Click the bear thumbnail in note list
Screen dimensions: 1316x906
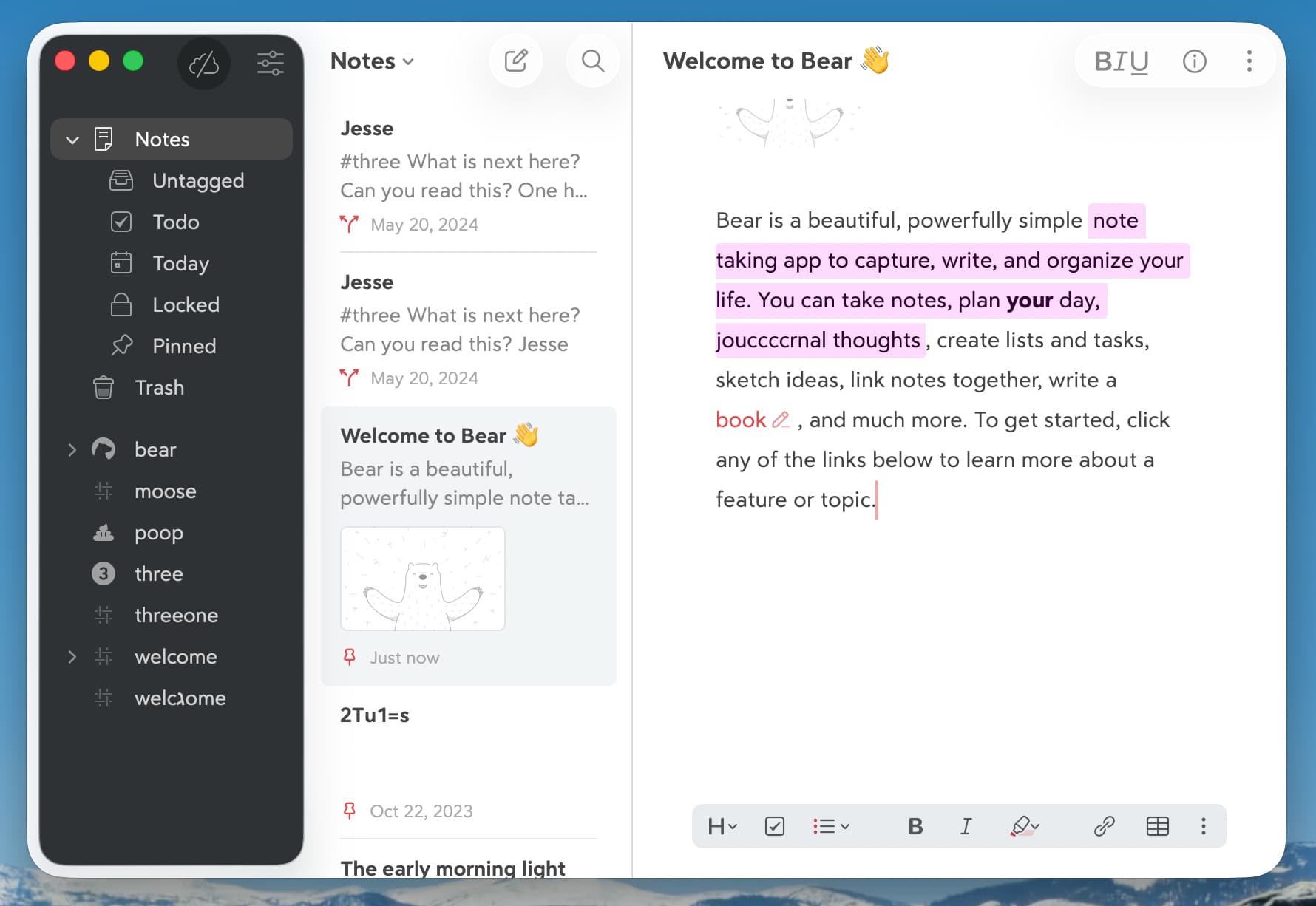point(422,579)
